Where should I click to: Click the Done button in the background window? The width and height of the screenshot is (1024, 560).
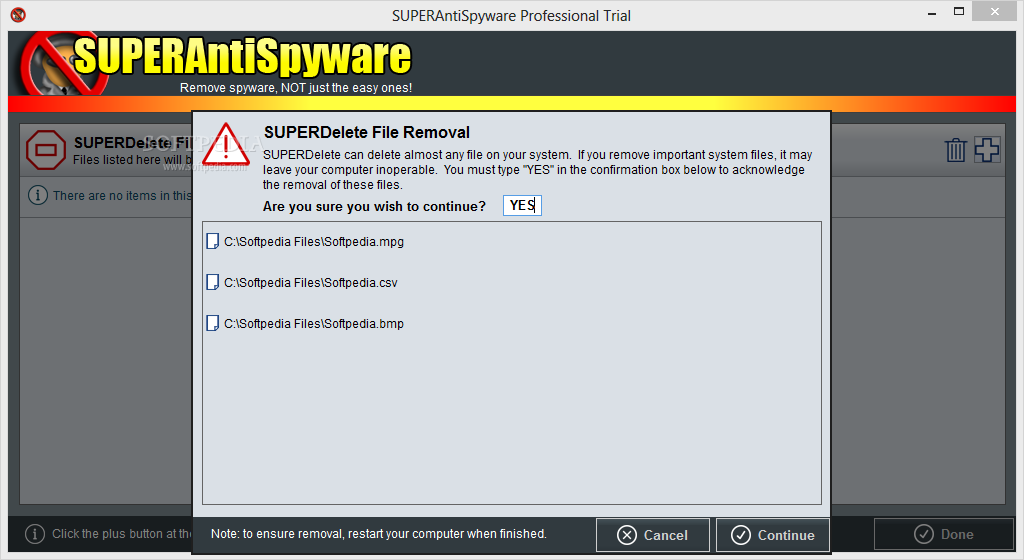(x=944, y=535)
